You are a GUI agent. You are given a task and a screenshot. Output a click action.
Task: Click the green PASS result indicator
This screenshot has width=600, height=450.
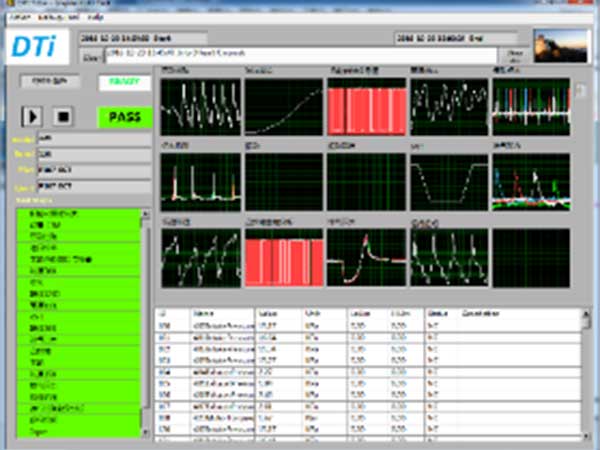[x=125, y=116]
